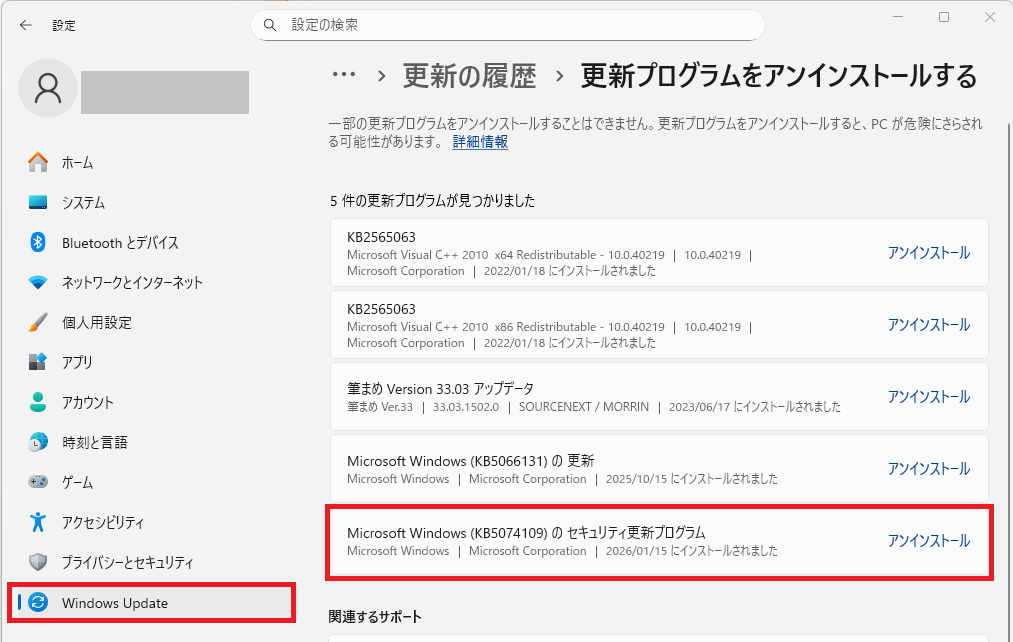Viewport: 1013px width, 642px height.
Task: Click the アクセシビリティ figure icon
Action: [x=38, y=522]
